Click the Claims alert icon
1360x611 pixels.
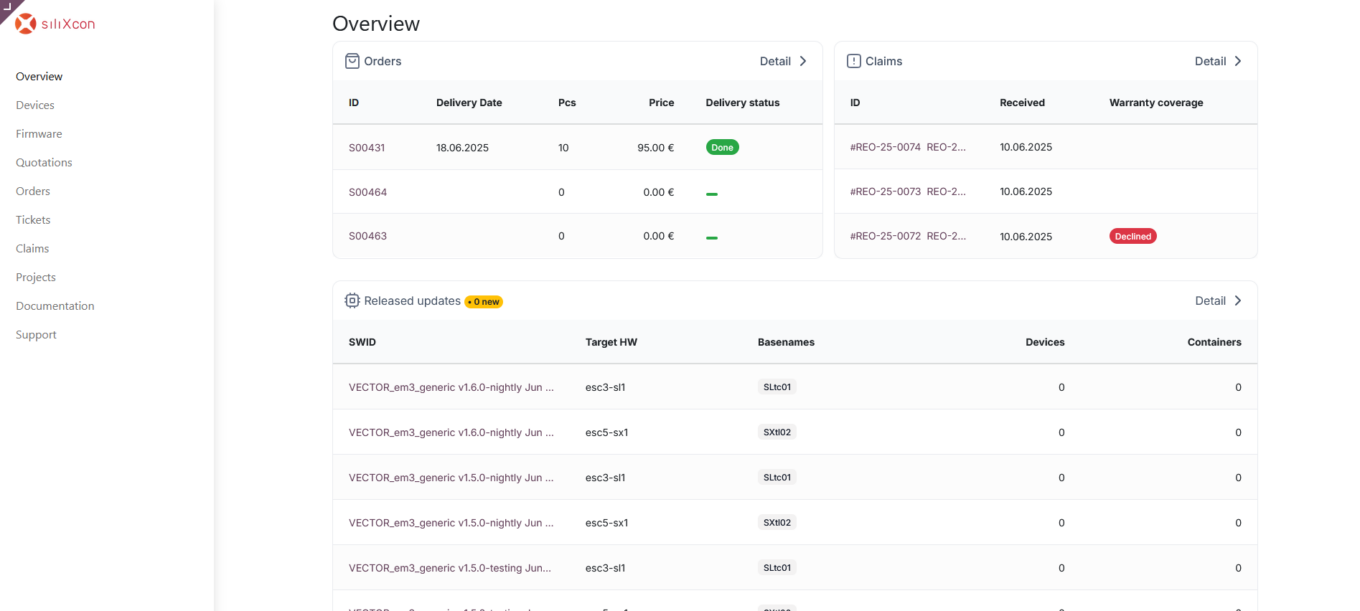854,61
